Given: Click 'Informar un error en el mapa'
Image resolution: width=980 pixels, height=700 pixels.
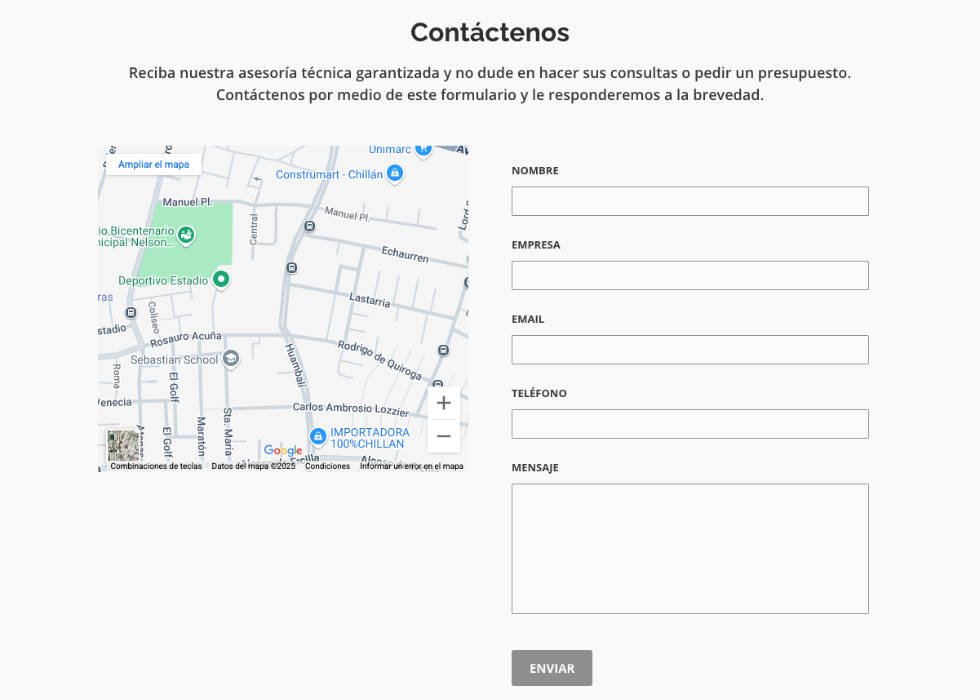Looking at the screenshot, I should 411,466.
